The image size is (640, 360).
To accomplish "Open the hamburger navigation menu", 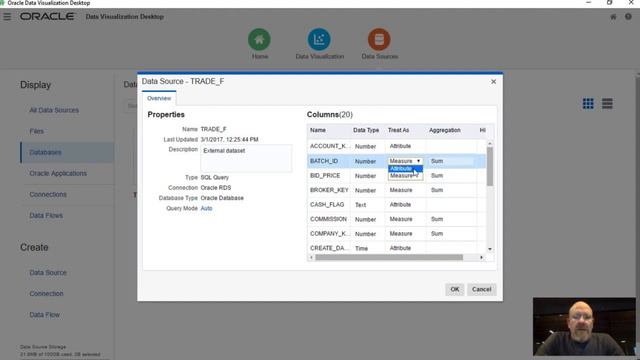I will [x=7, y=17].
